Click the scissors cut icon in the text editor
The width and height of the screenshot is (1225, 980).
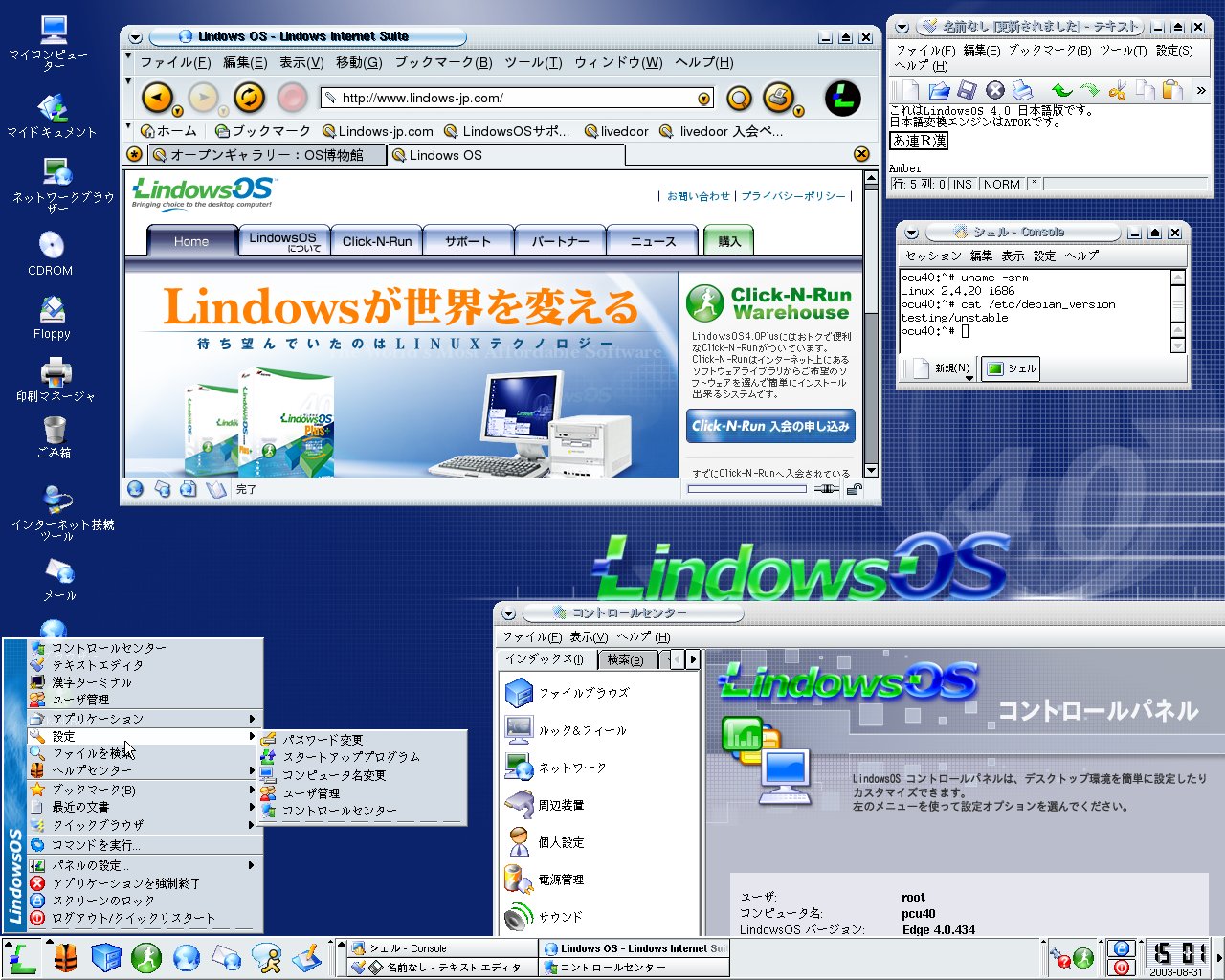[x=1117, y=91]
